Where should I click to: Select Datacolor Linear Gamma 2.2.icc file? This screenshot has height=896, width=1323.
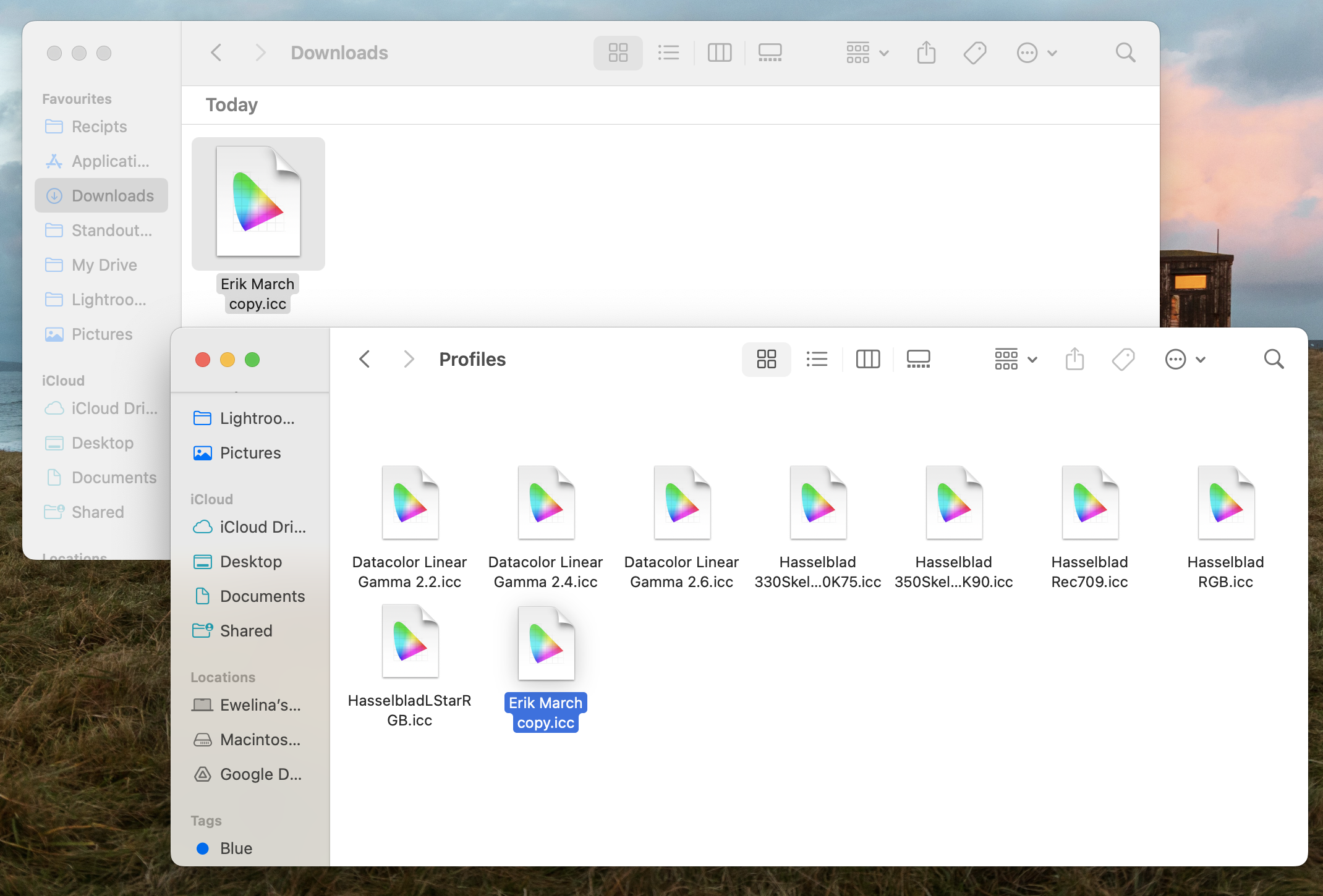coord(410,528)
